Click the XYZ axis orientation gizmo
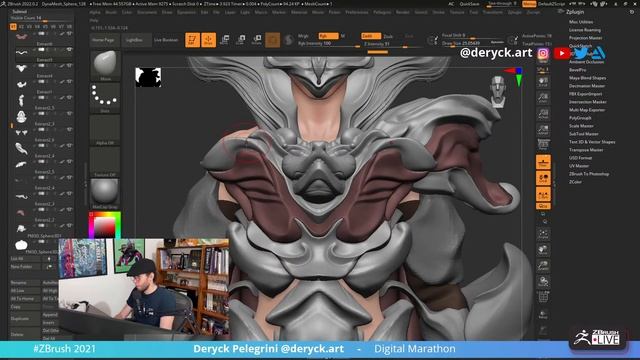The image size is (640, 360). click(516, 76)
